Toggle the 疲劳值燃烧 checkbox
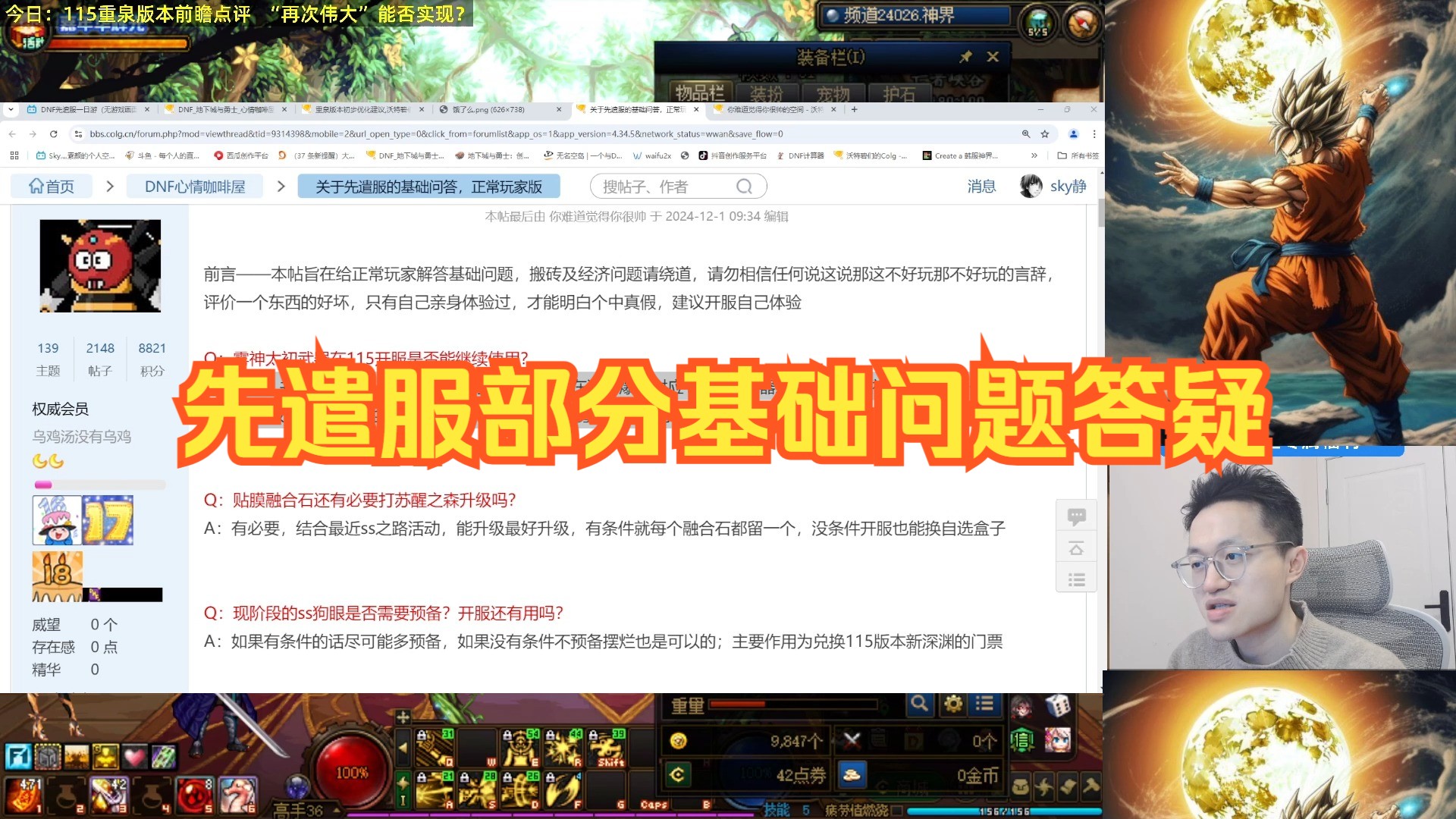This screenshot has height=819, width=1456. click(896, 811)
